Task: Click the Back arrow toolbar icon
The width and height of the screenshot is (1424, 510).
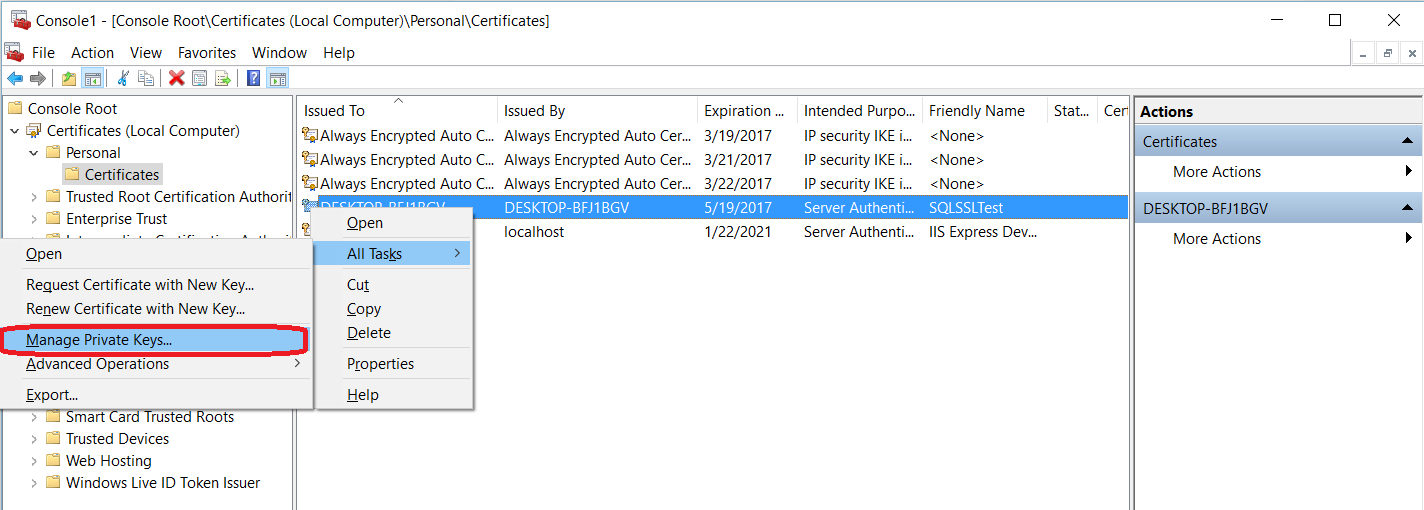Action: 15,79
